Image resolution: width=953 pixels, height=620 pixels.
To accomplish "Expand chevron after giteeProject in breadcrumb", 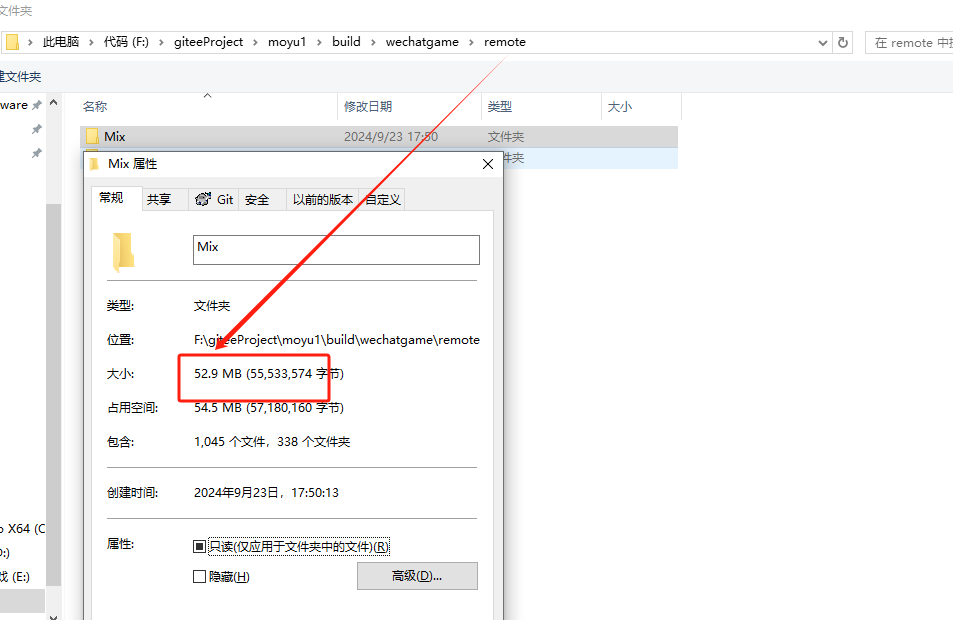I will click(x=255, y=43).
